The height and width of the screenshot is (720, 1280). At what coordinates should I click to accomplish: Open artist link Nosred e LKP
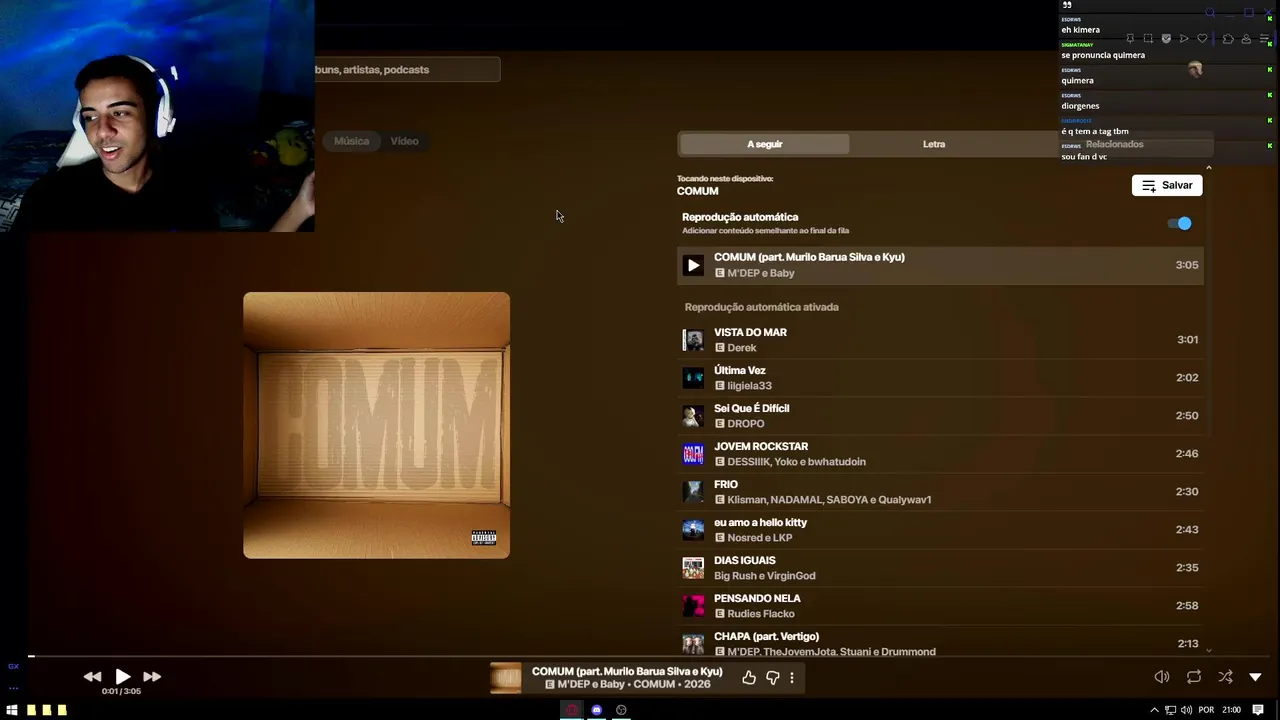(x=760, y=538)
